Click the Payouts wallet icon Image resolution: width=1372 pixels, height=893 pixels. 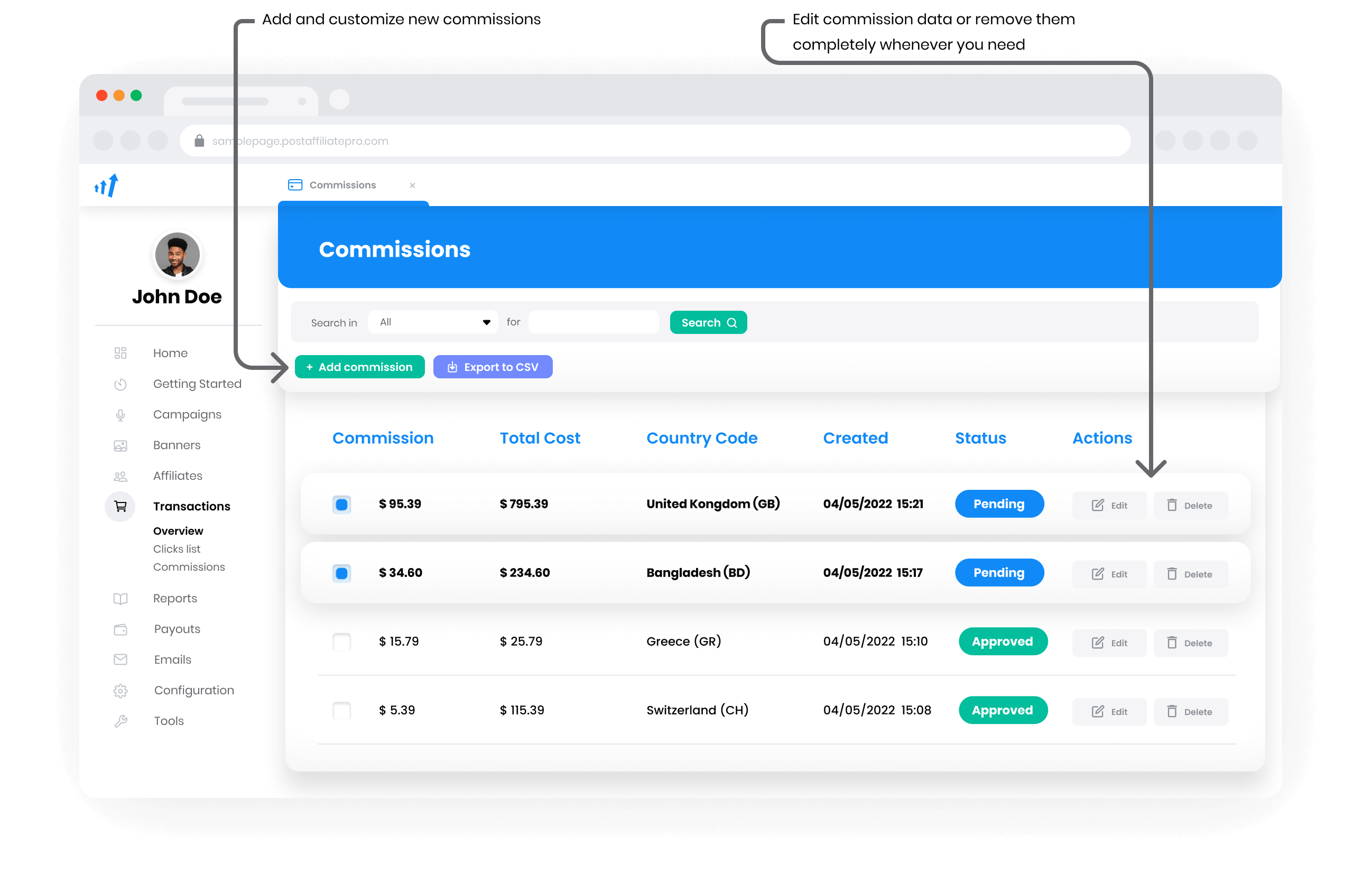tap(120, 629)
